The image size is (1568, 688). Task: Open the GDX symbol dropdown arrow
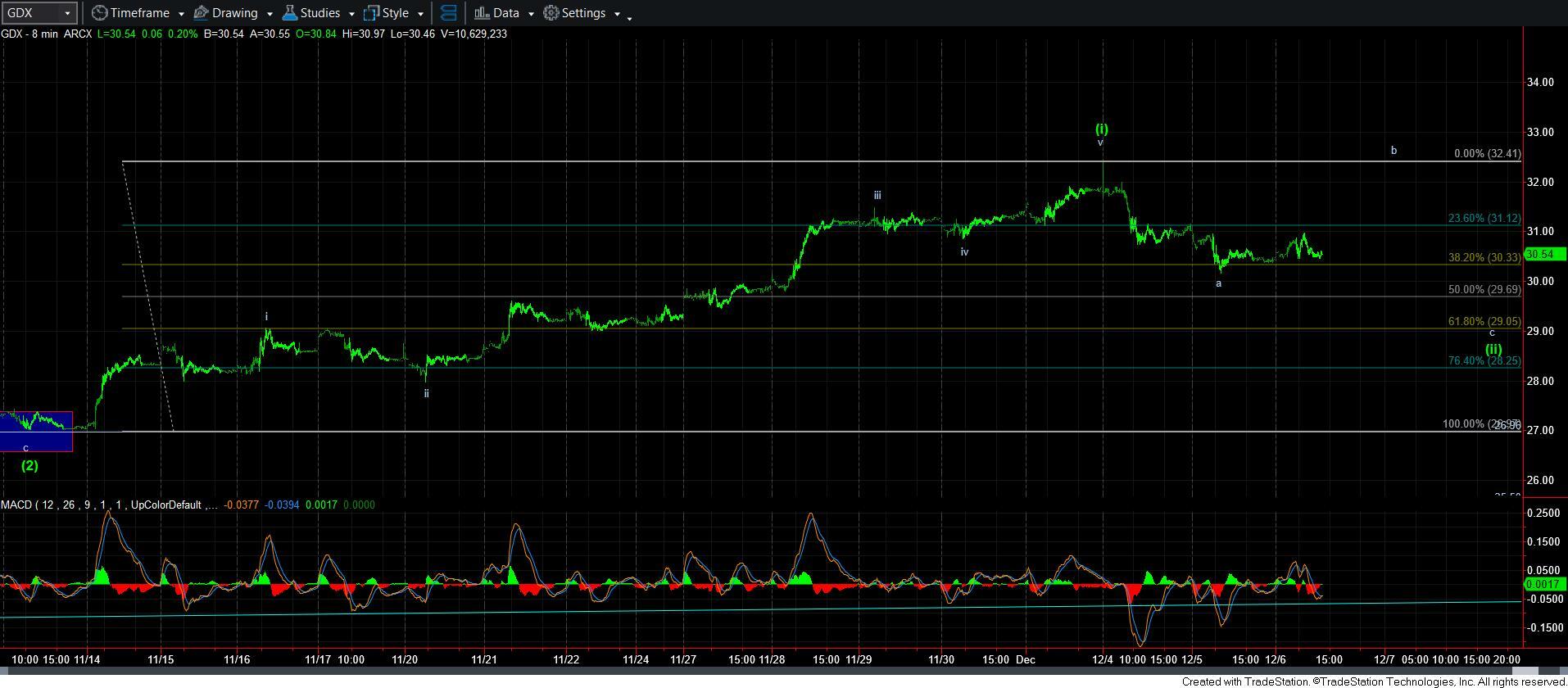[x=67, y=13]
